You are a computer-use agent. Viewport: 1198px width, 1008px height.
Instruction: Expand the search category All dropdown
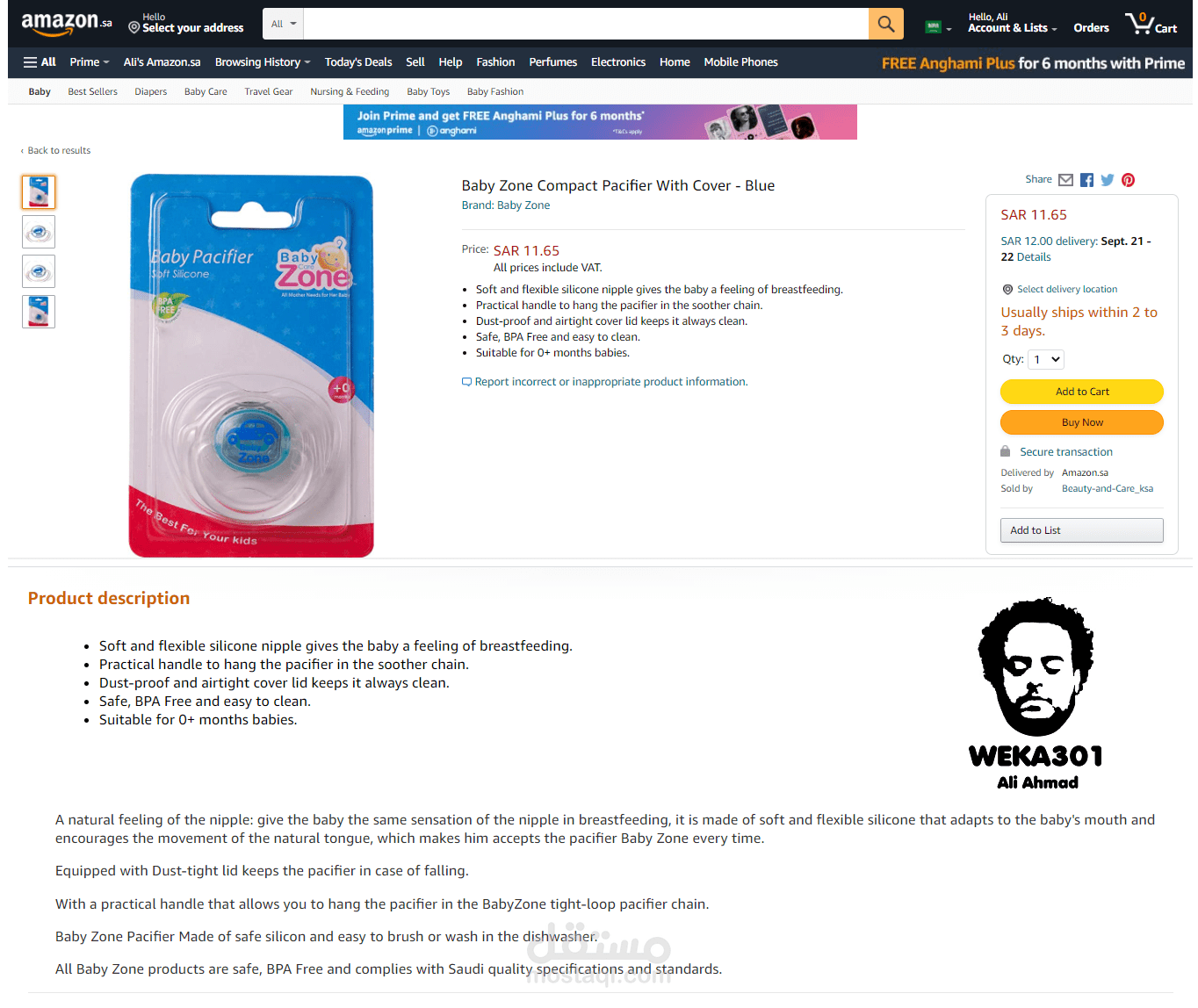coord(283,24)
